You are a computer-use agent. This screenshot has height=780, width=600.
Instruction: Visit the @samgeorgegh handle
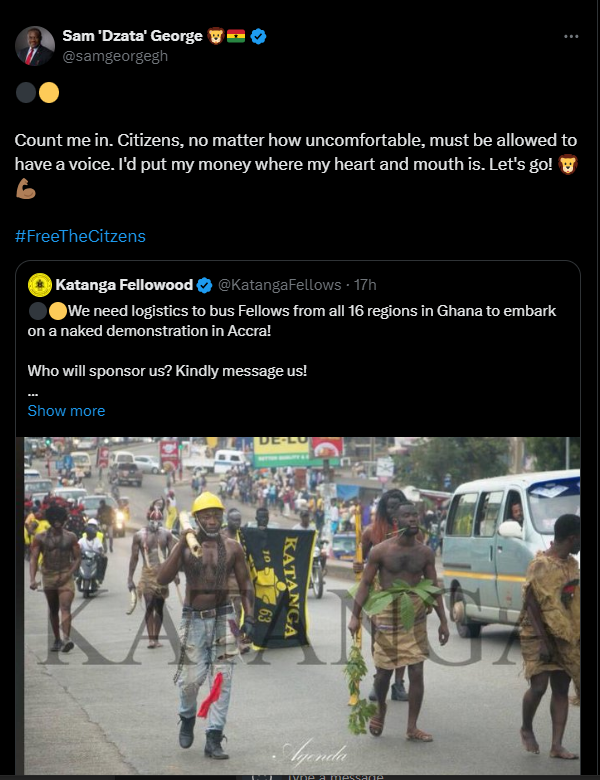tap(115, 56)
